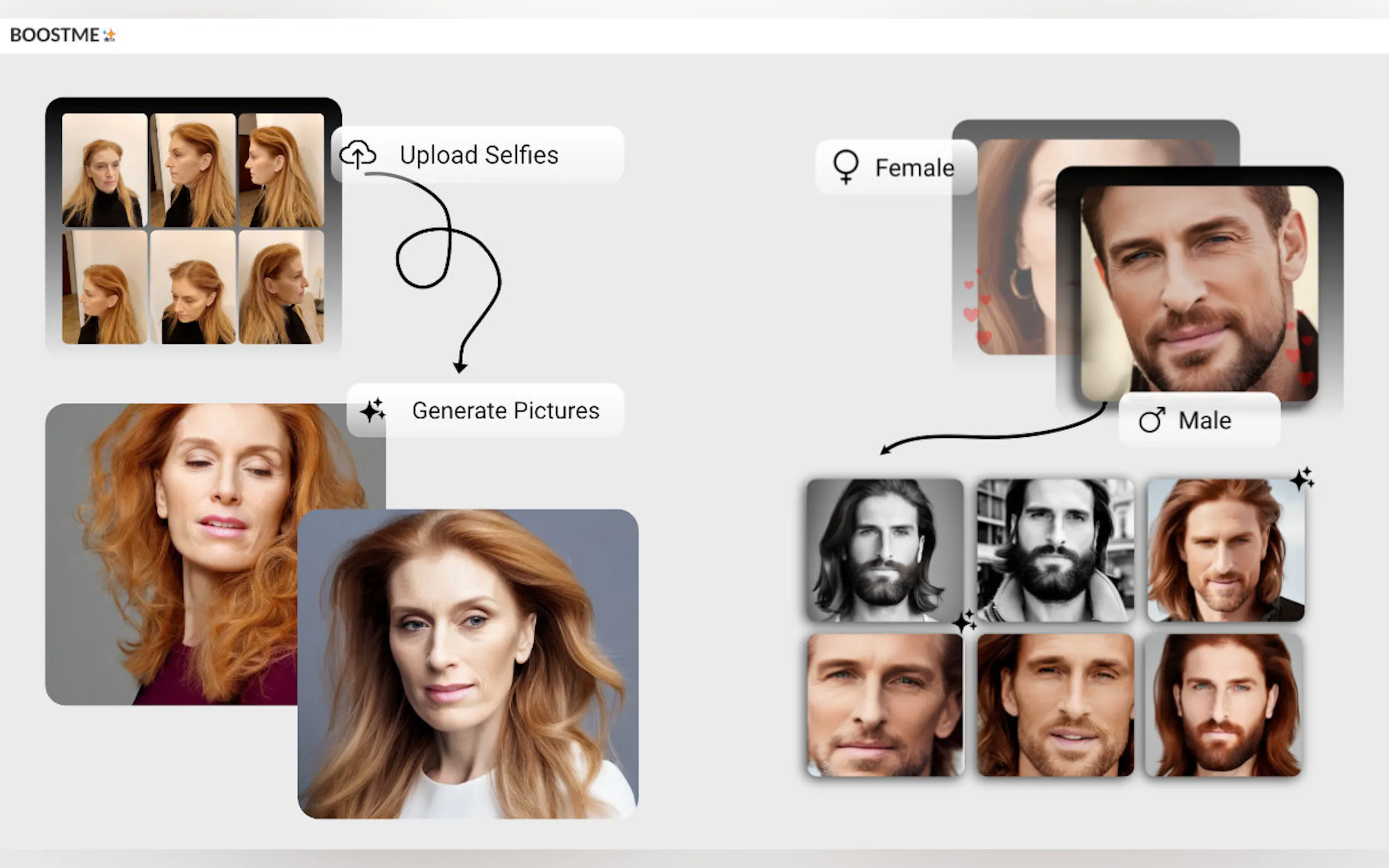Open black-and-white bearded man street portrait
Image resolution: width=1389 pixels, height=868 pixels.
click(x=1055, y=550)
